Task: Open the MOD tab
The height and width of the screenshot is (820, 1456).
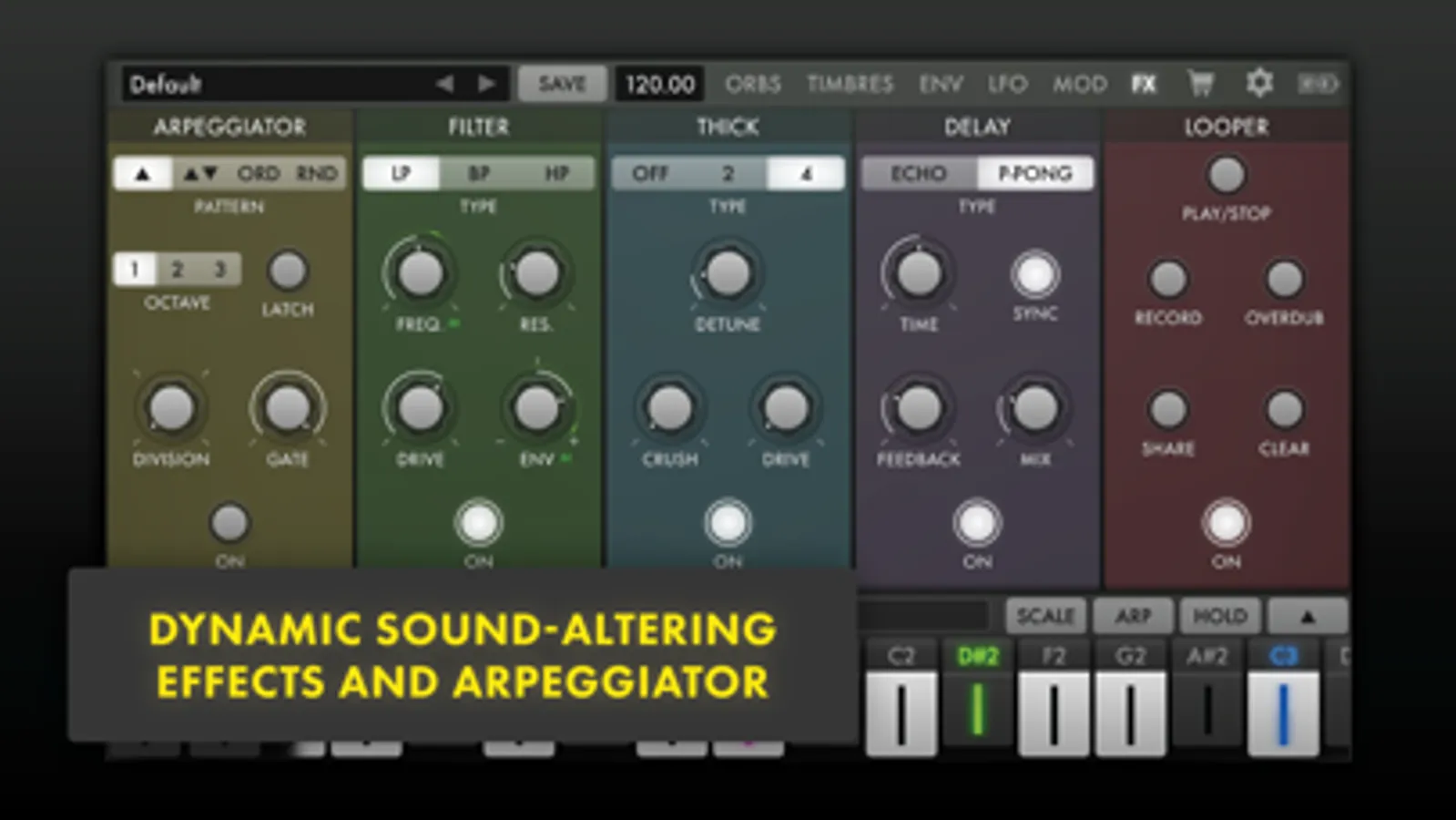Action: pyautogui.click(x=1080, y=84)
